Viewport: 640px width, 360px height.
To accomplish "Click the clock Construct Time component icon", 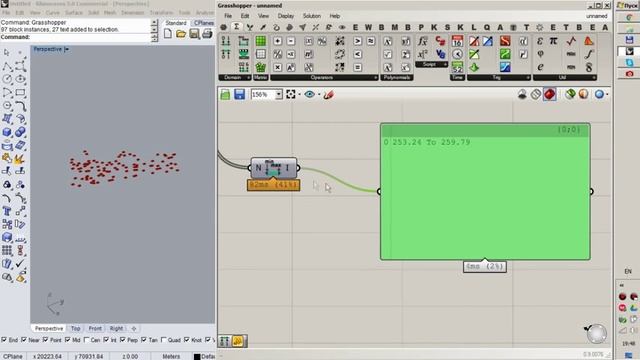I will (457, 54).
